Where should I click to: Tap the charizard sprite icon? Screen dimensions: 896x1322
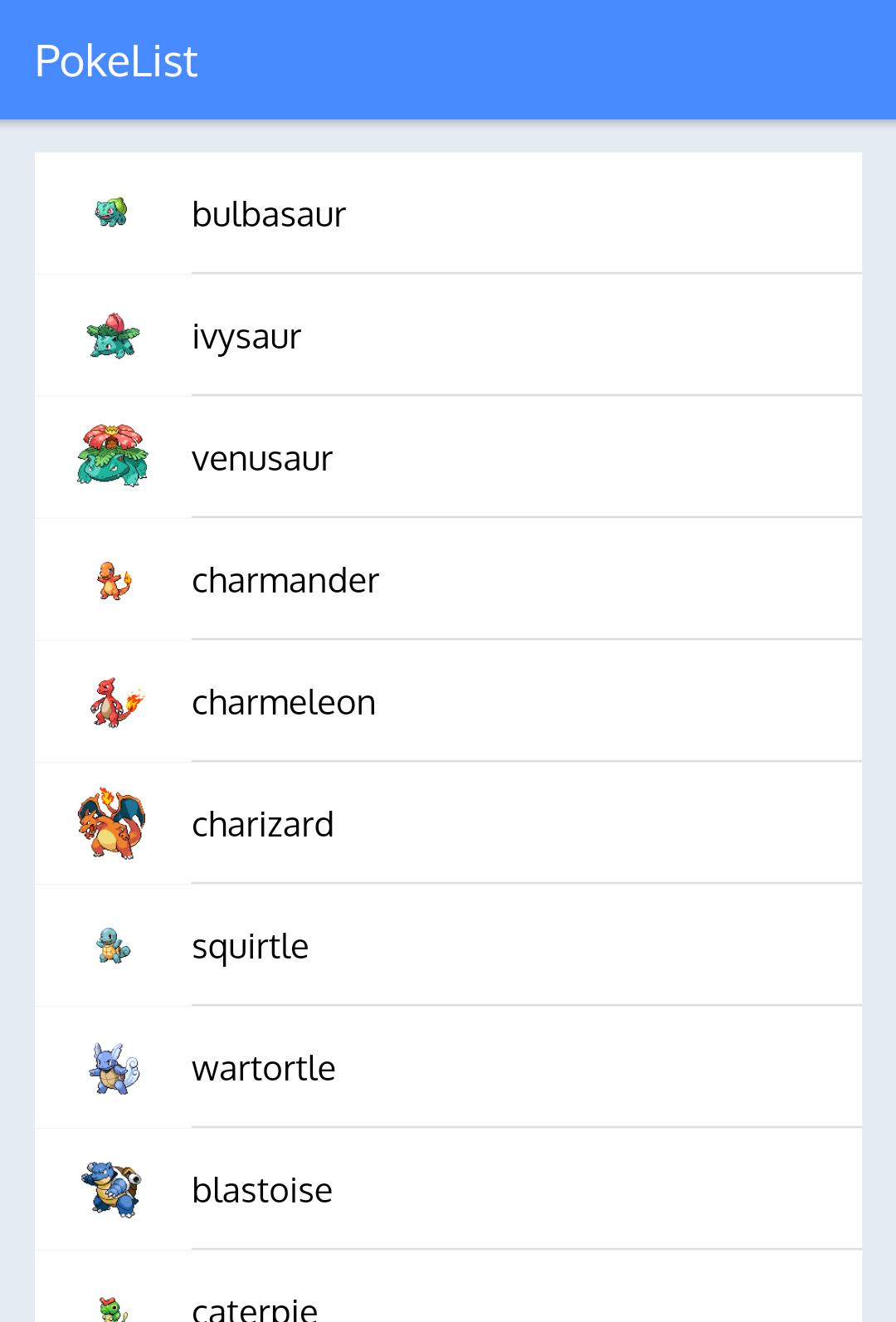112,823
